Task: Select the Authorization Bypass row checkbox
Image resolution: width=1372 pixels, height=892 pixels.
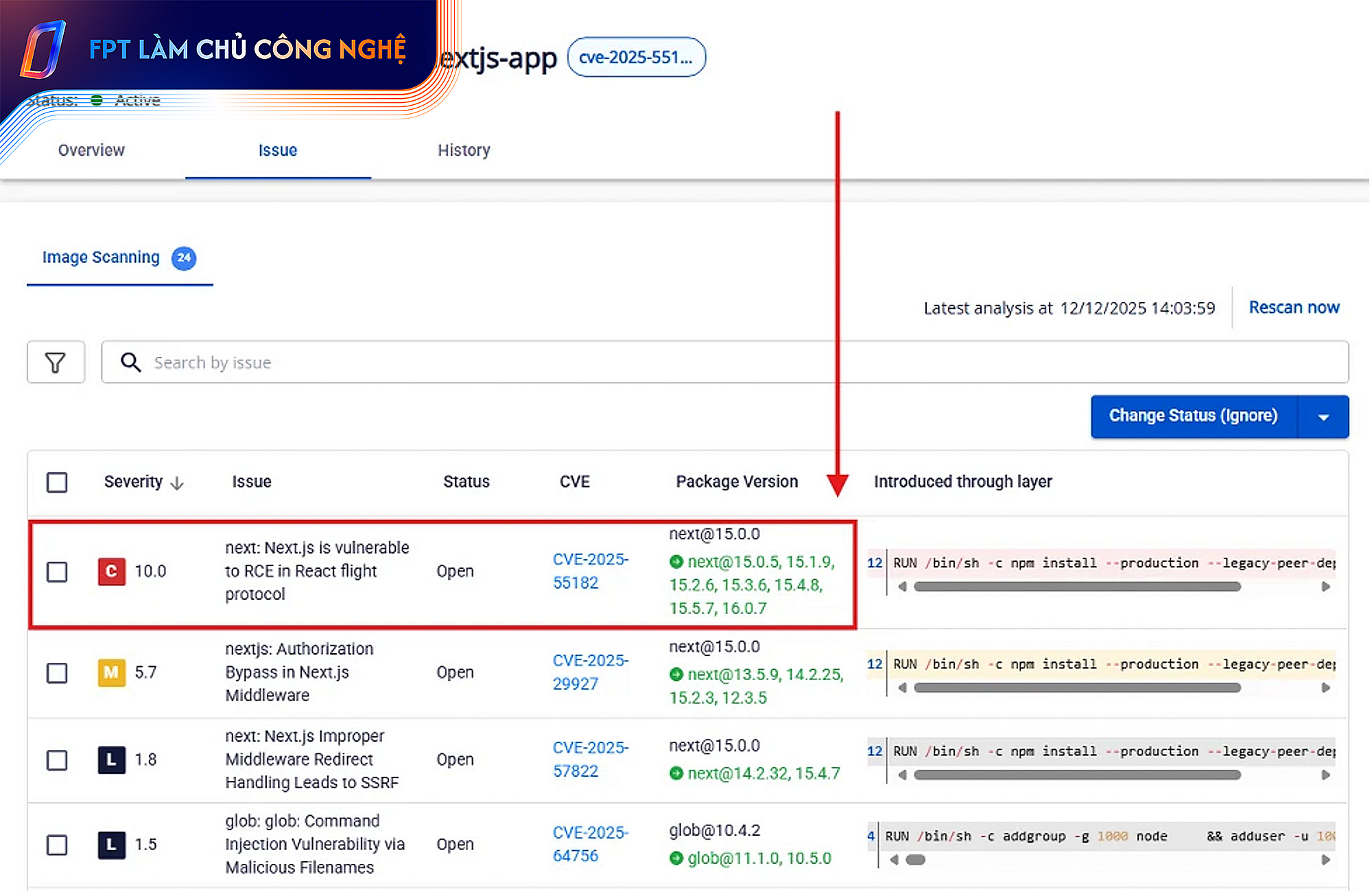Action: (57, 672)
